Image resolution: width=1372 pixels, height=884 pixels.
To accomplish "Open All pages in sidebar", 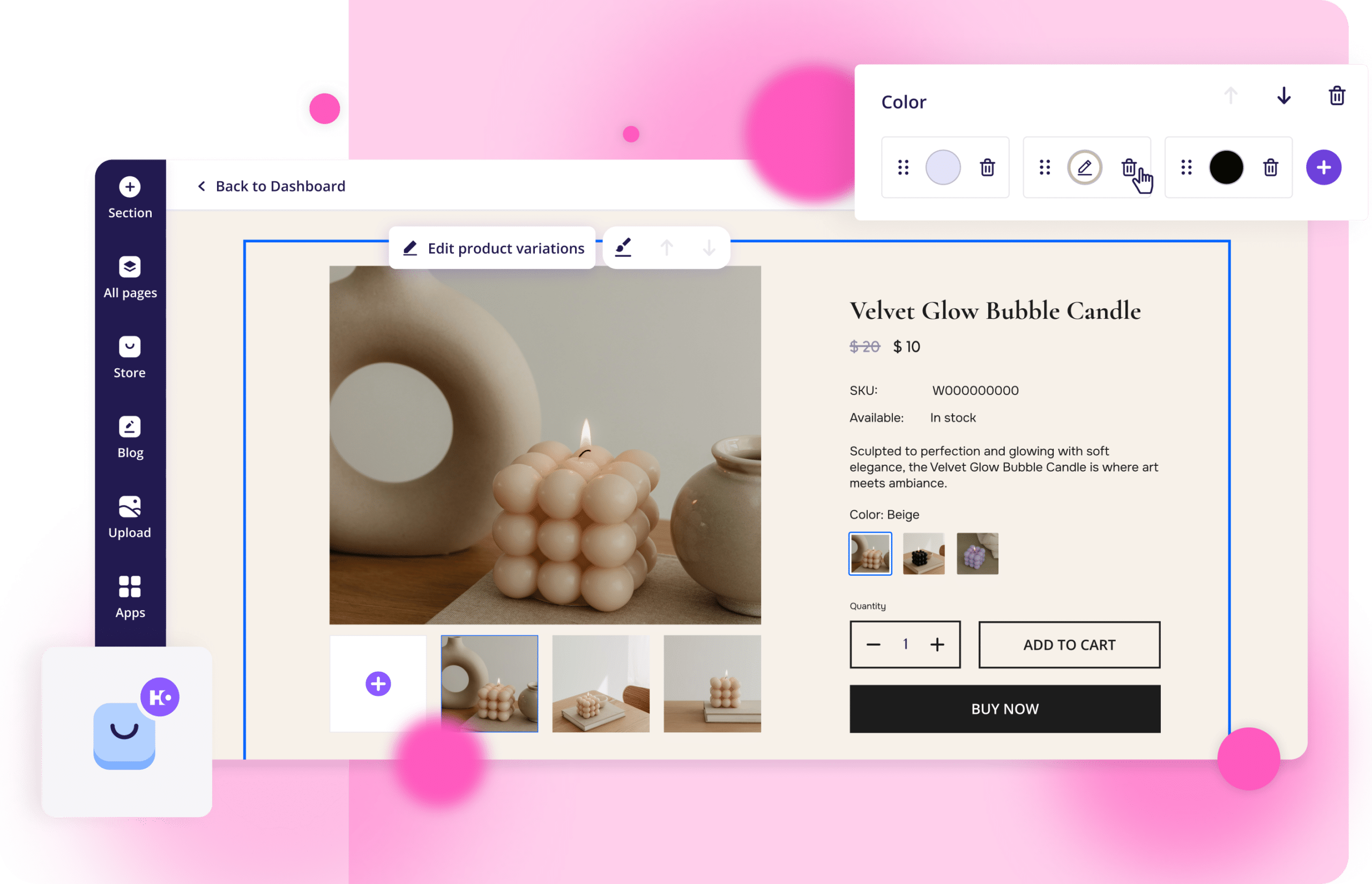I will tap(130, 278).
